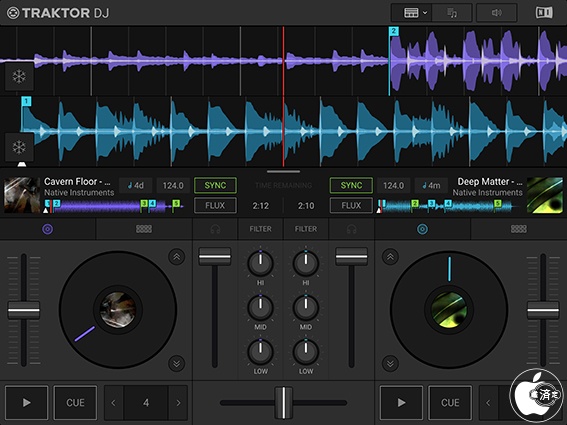Image resolution: width=567 pixels, height=425 pixels.
Task: Click cue marker 2 on purple waveform
Action: coord(394,31)
